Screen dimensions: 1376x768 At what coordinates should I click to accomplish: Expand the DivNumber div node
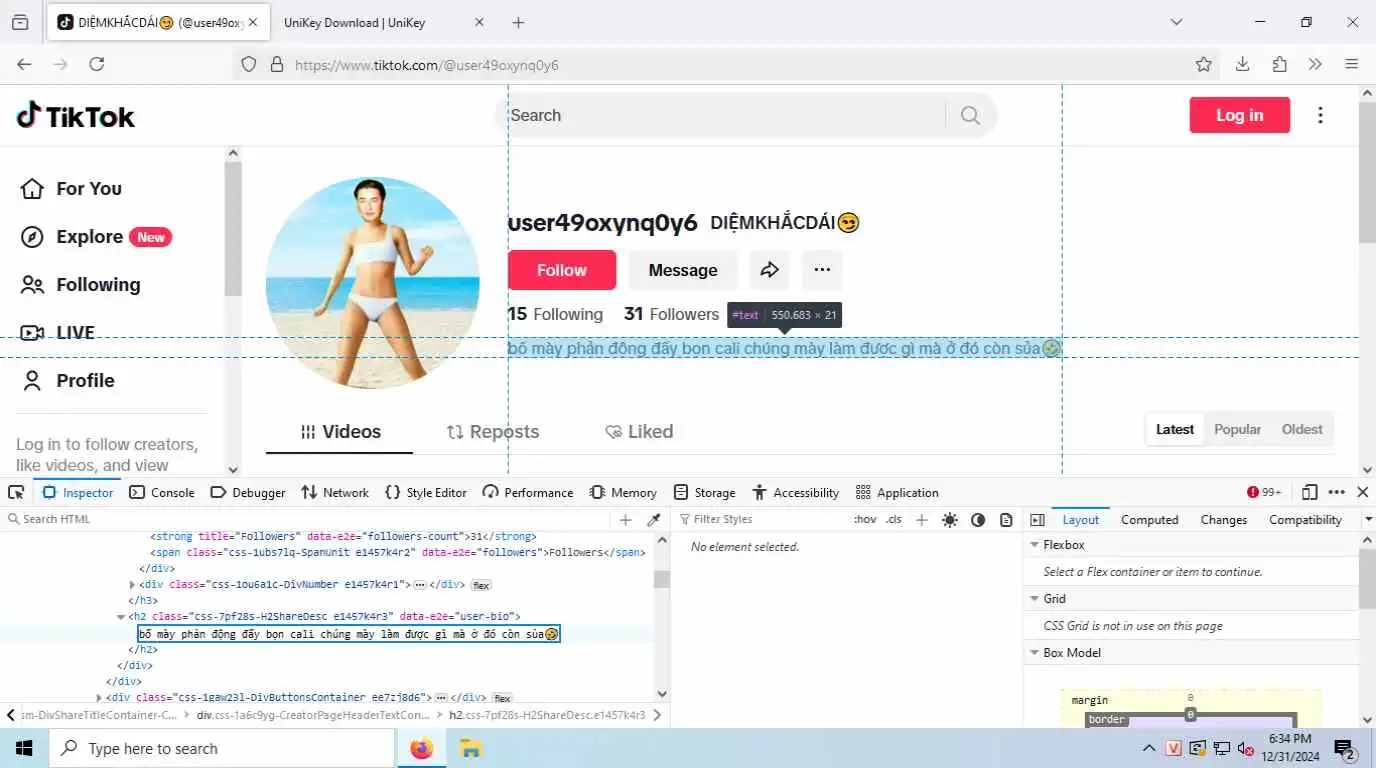(x=133, y=584)
